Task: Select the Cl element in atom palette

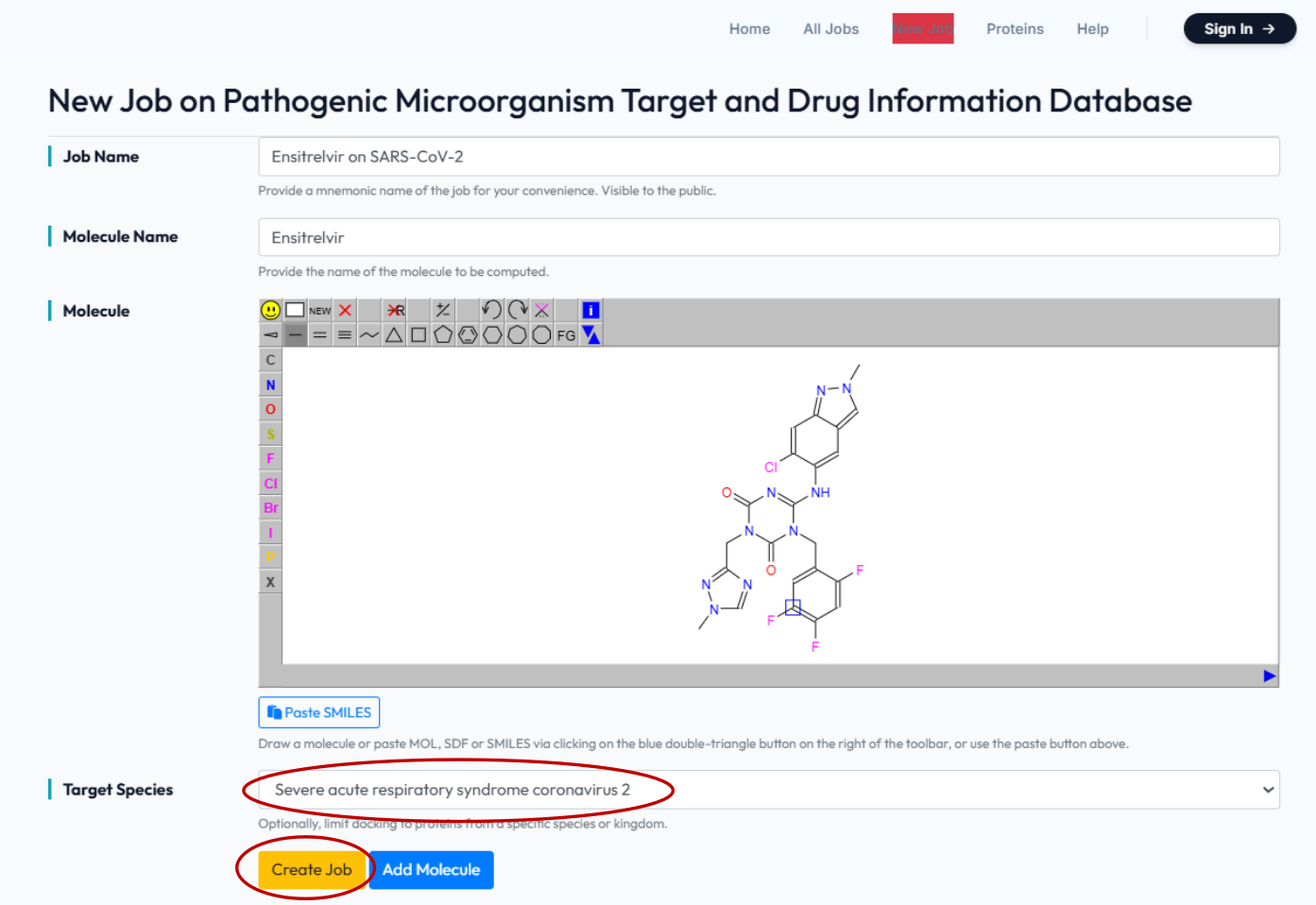Action: [x=270, y=483]
